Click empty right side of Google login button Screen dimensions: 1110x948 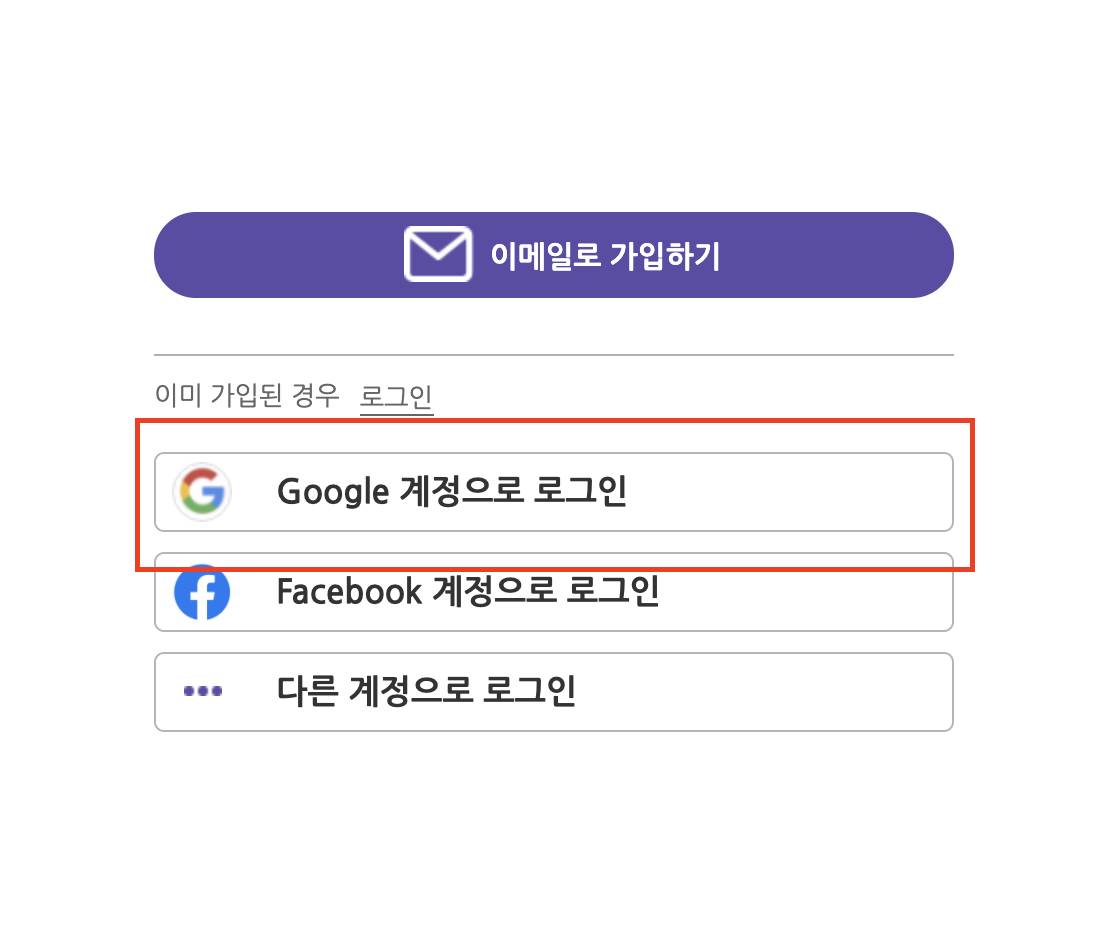[793, 492]
